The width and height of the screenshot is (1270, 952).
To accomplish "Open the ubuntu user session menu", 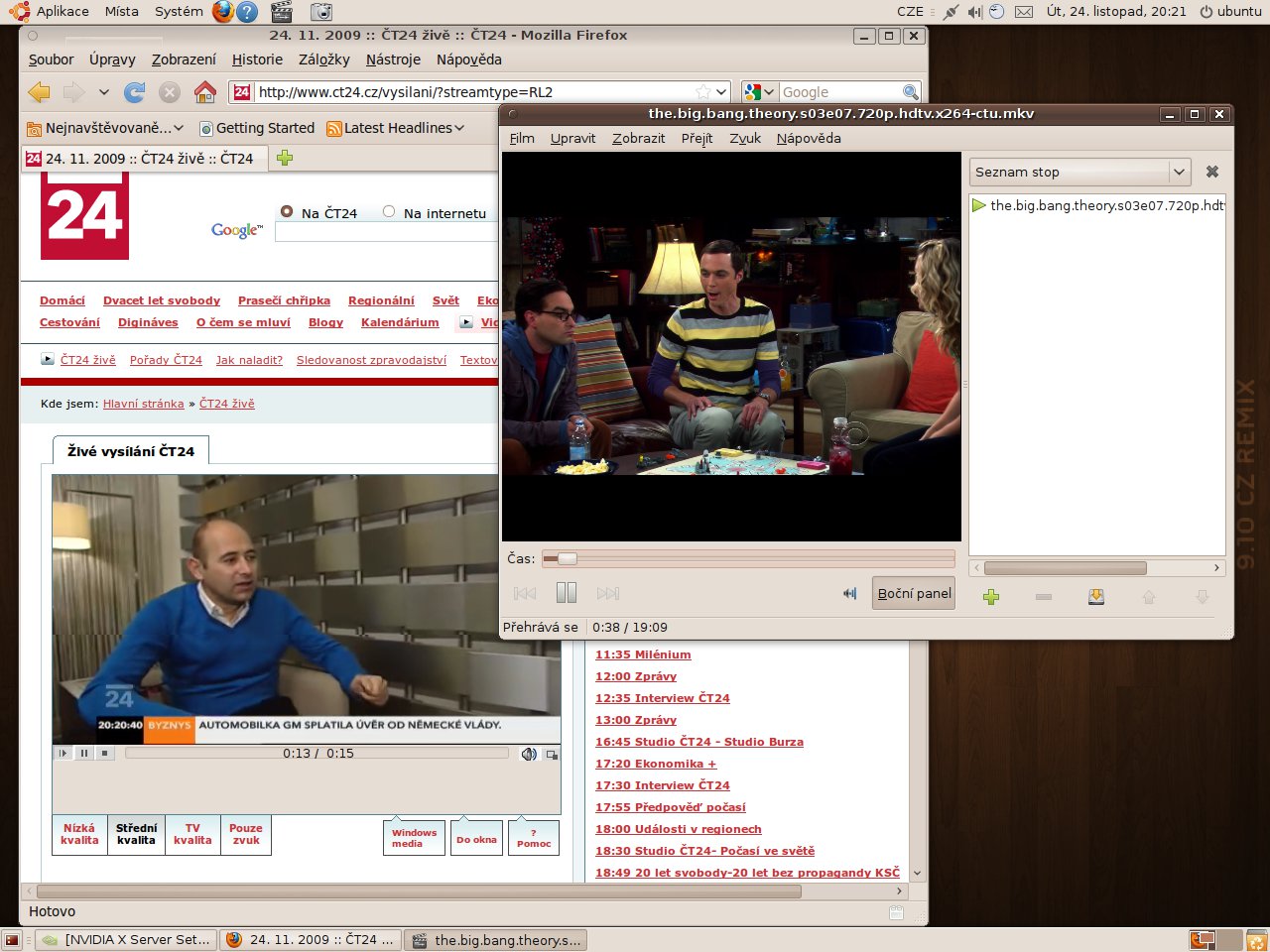I will click(x=1230, y=12).
